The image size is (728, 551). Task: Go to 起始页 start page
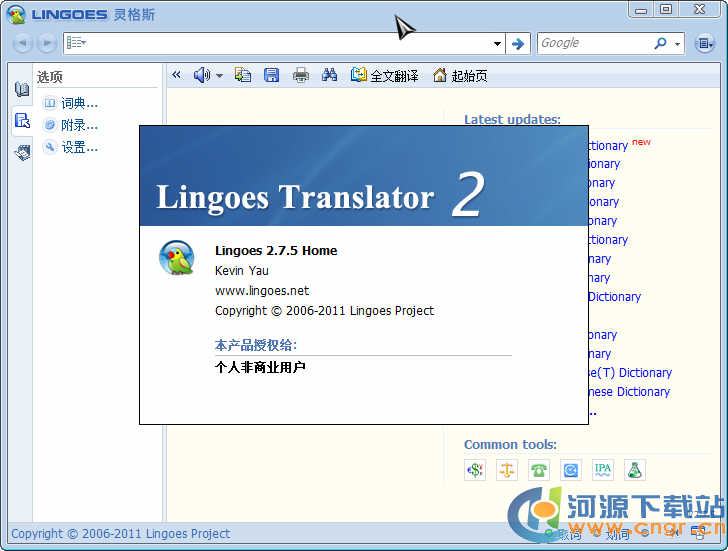(460, 75)
